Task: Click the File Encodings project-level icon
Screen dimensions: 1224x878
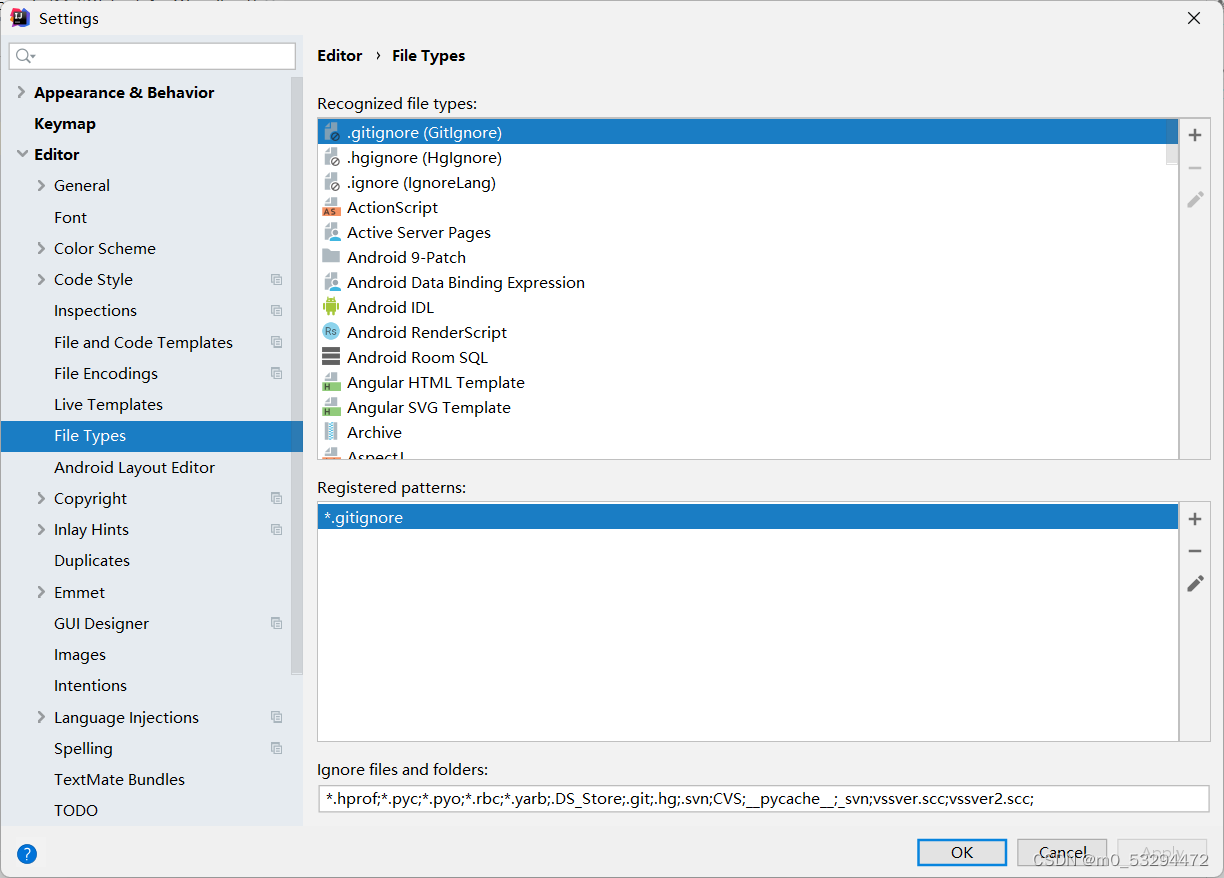Action: point(277,373)
